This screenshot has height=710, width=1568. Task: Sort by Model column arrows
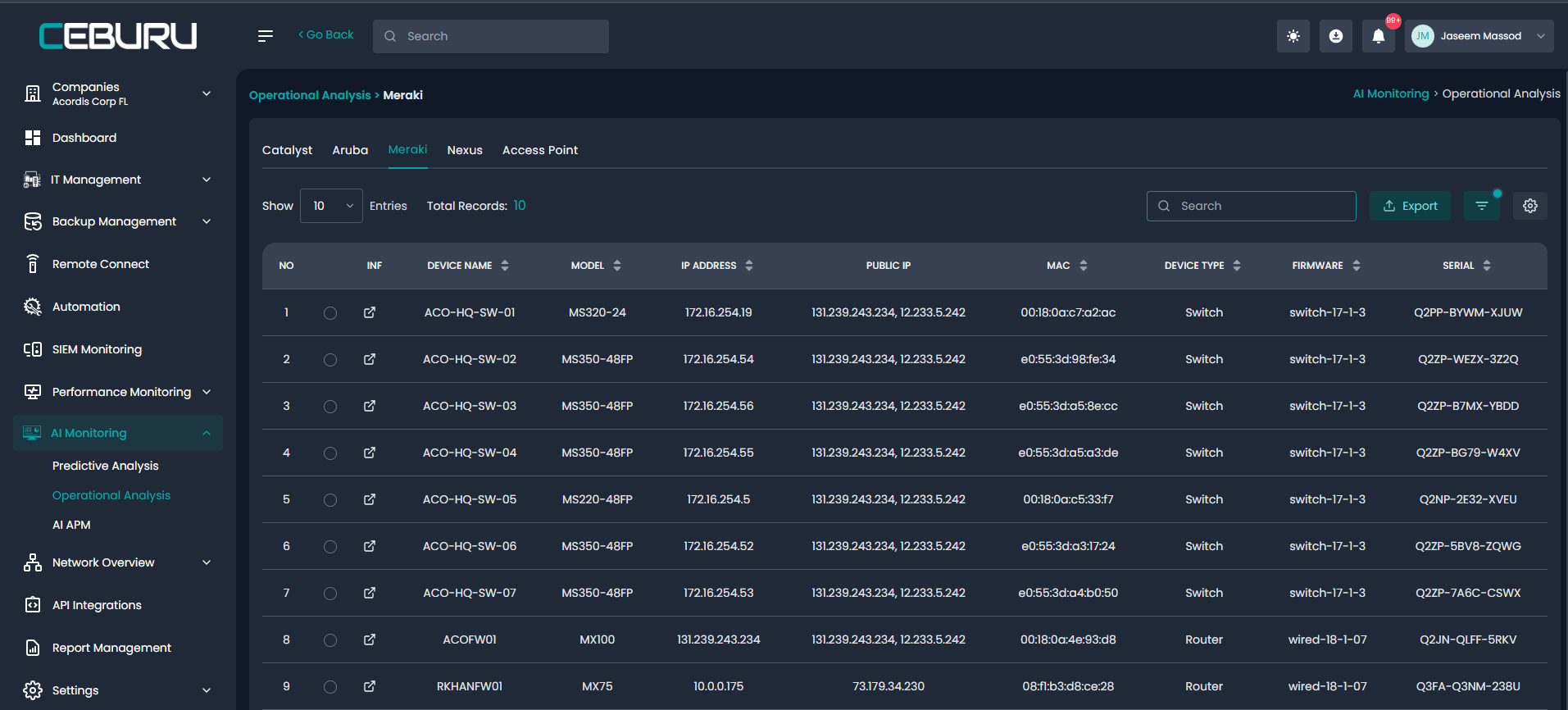[617, 266]
